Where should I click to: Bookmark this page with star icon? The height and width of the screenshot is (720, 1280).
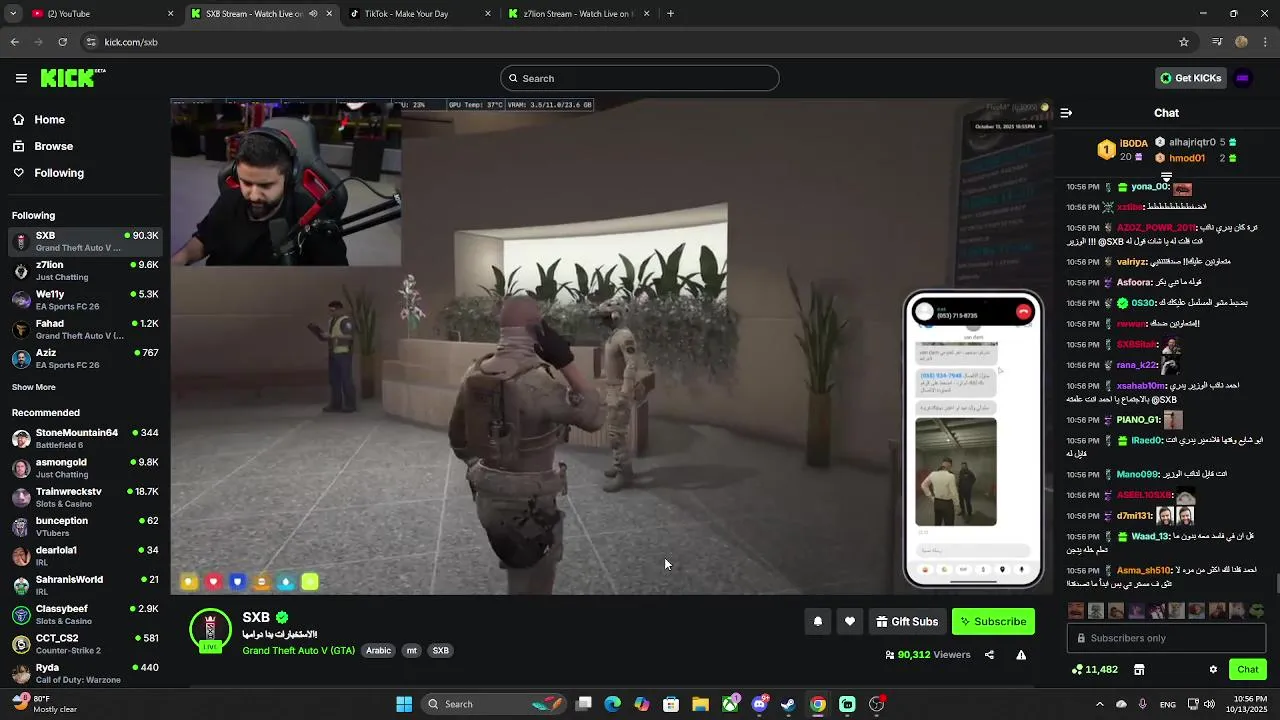tap(1184, 42)
